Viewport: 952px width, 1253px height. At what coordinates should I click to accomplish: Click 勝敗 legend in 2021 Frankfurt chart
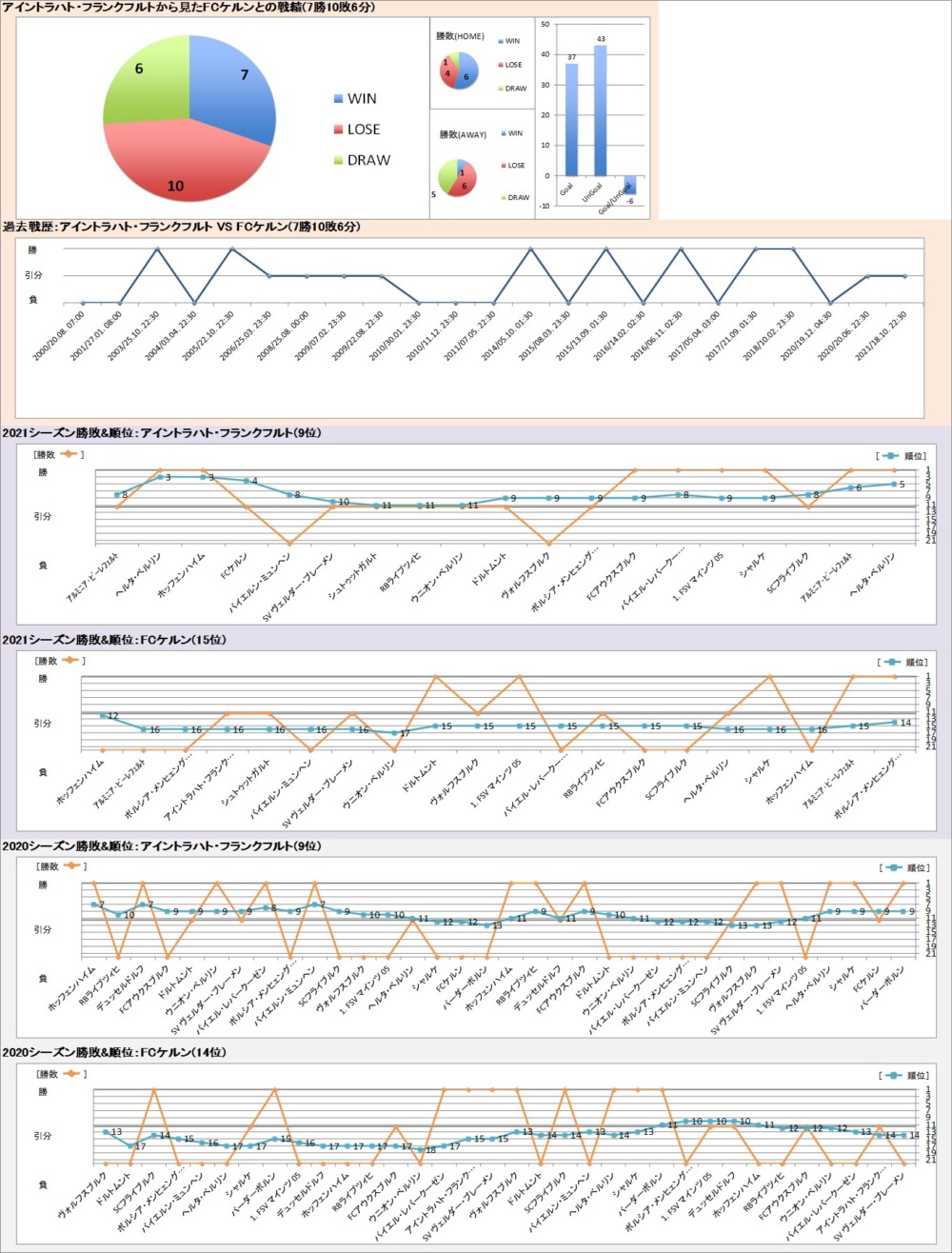point(59,455)
